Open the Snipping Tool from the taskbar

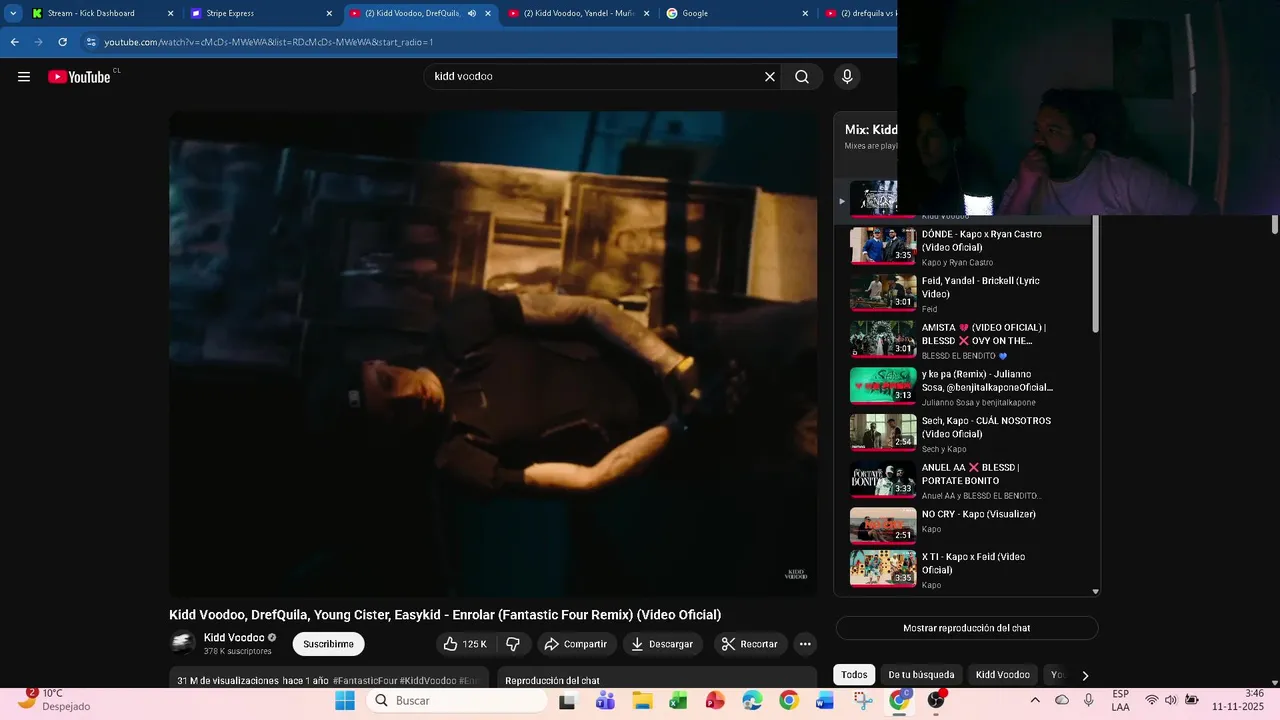point(863,701)
